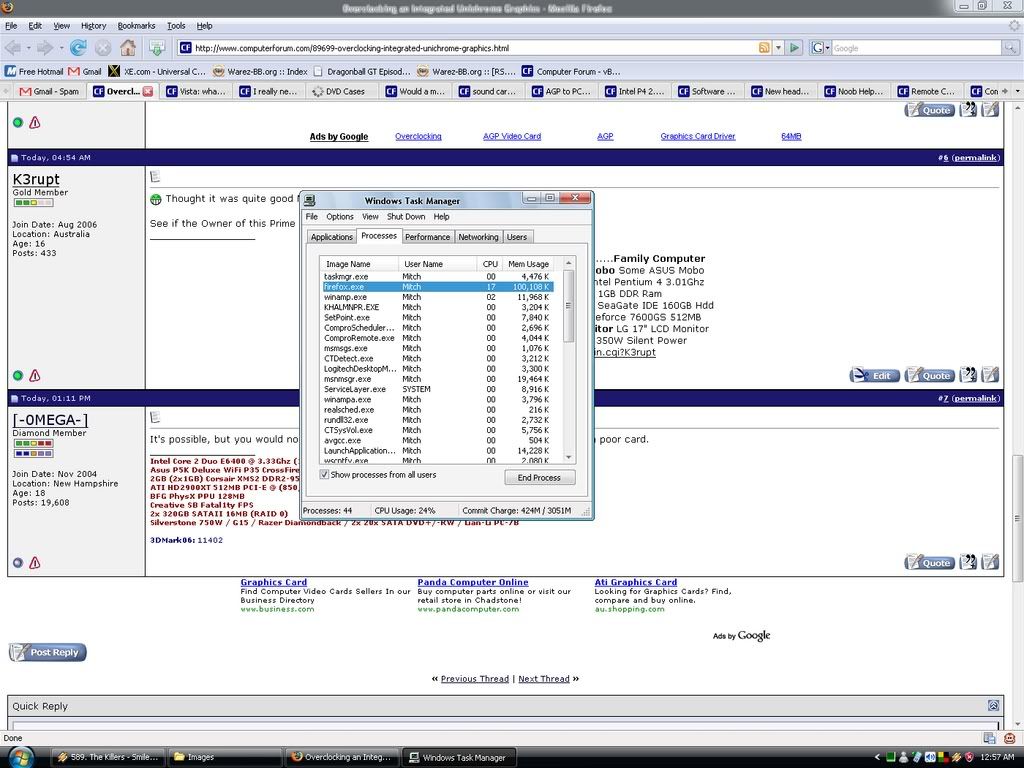This screenshot has height=768, width=1024.
Task: Click the RSS feed icon in address bar
Action: 764,48
